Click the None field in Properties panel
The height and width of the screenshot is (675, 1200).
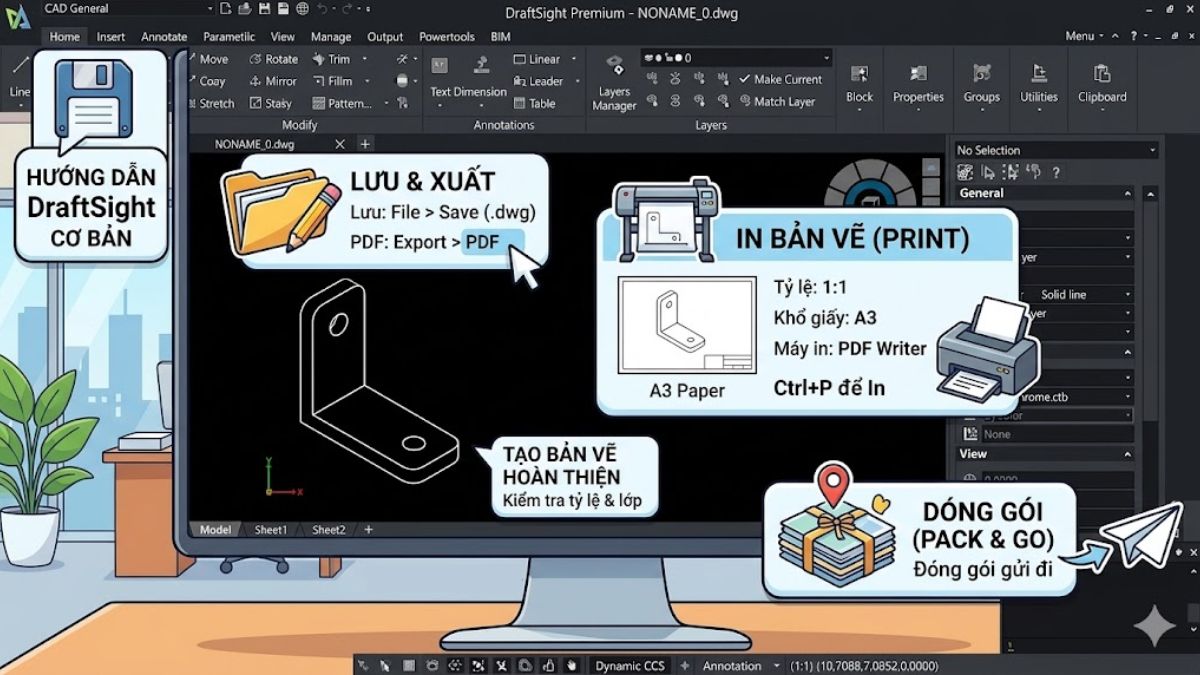pos(1058,434)
